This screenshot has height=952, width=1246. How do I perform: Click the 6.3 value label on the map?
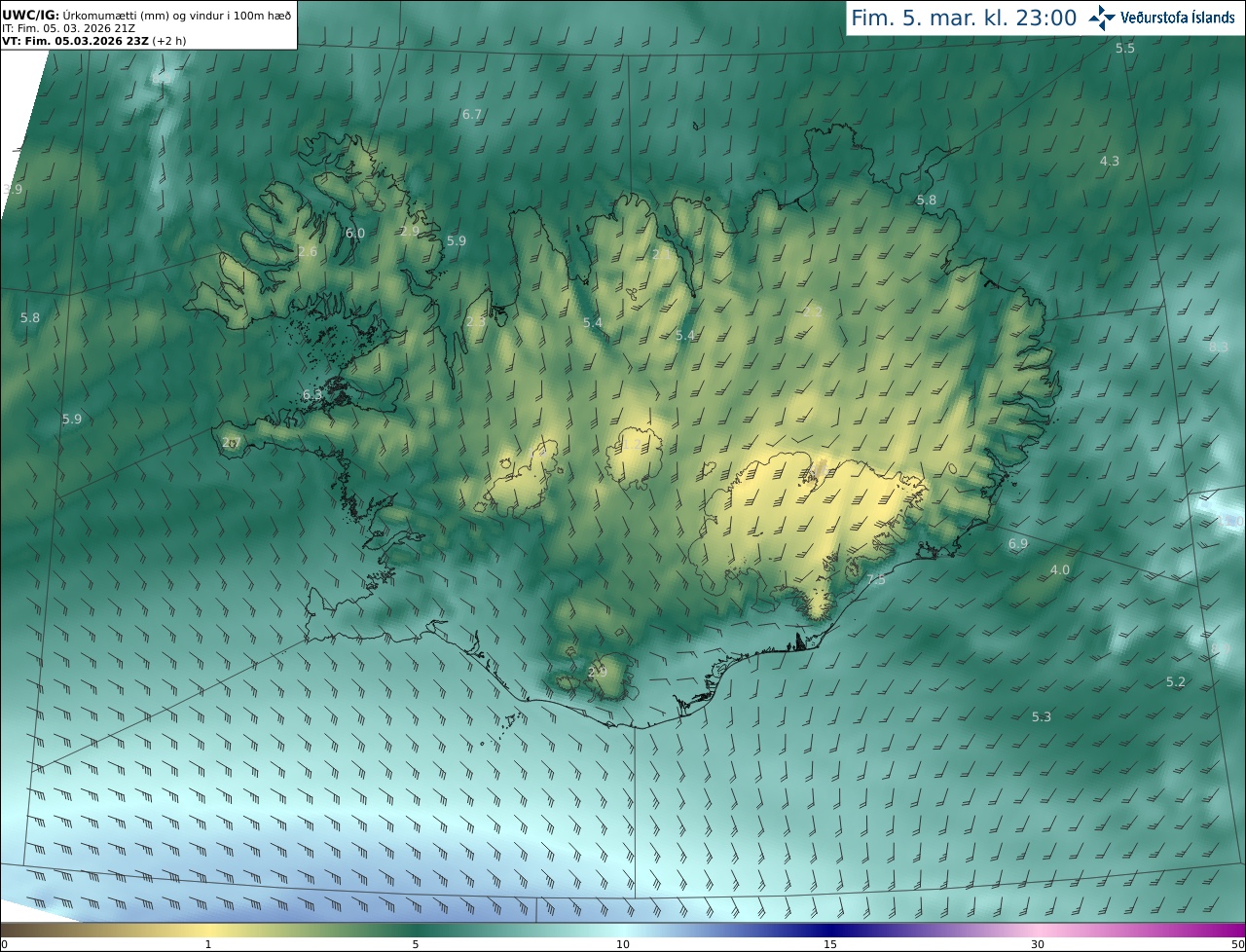click(312, 394)
